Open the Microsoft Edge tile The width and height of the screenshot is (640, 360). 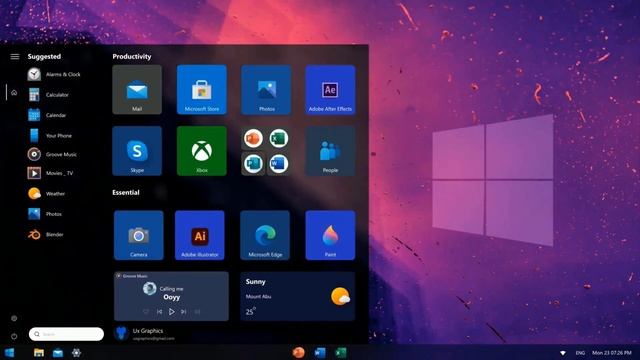265,235
